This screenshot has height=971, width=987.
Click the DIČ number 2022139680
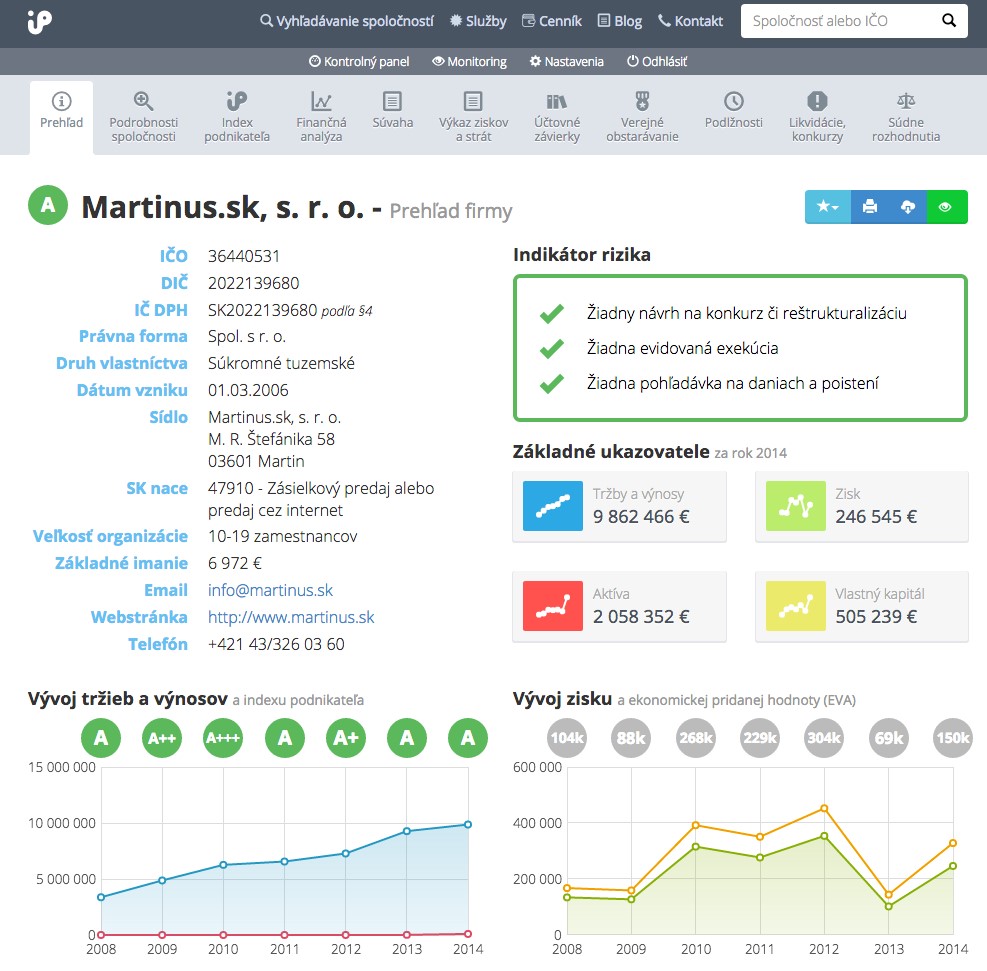click(x=253, y=283)
